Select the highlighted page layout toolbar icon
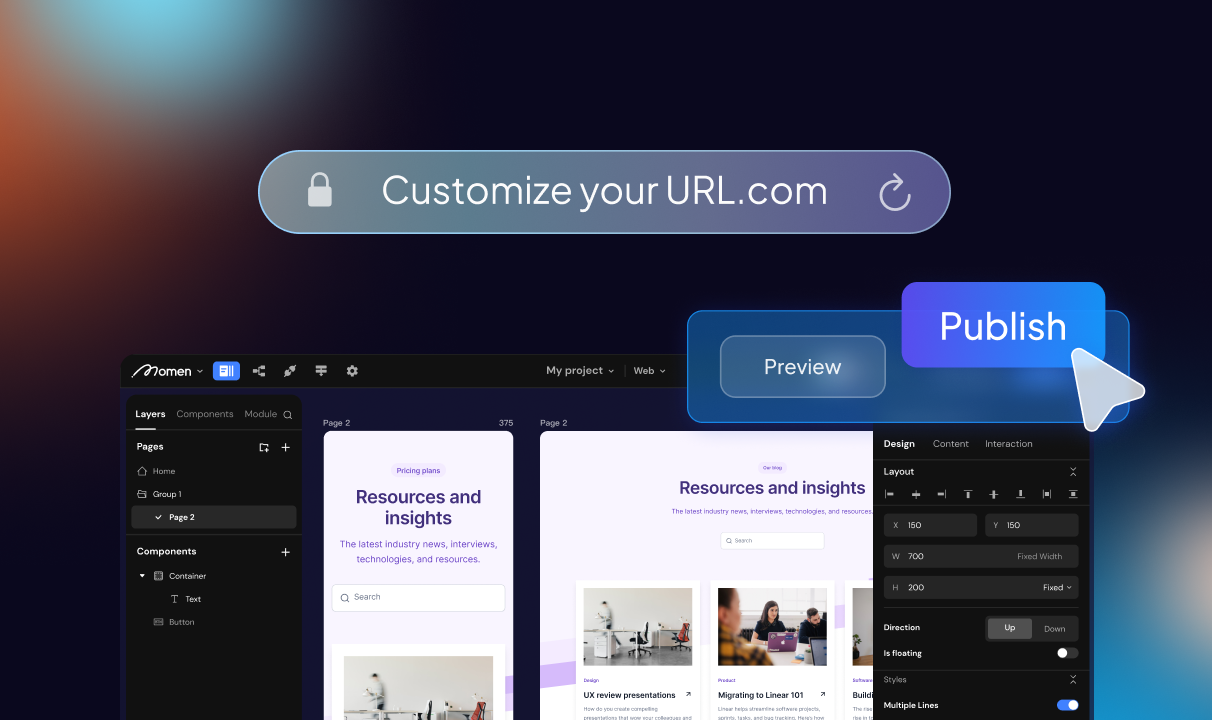 226,371
